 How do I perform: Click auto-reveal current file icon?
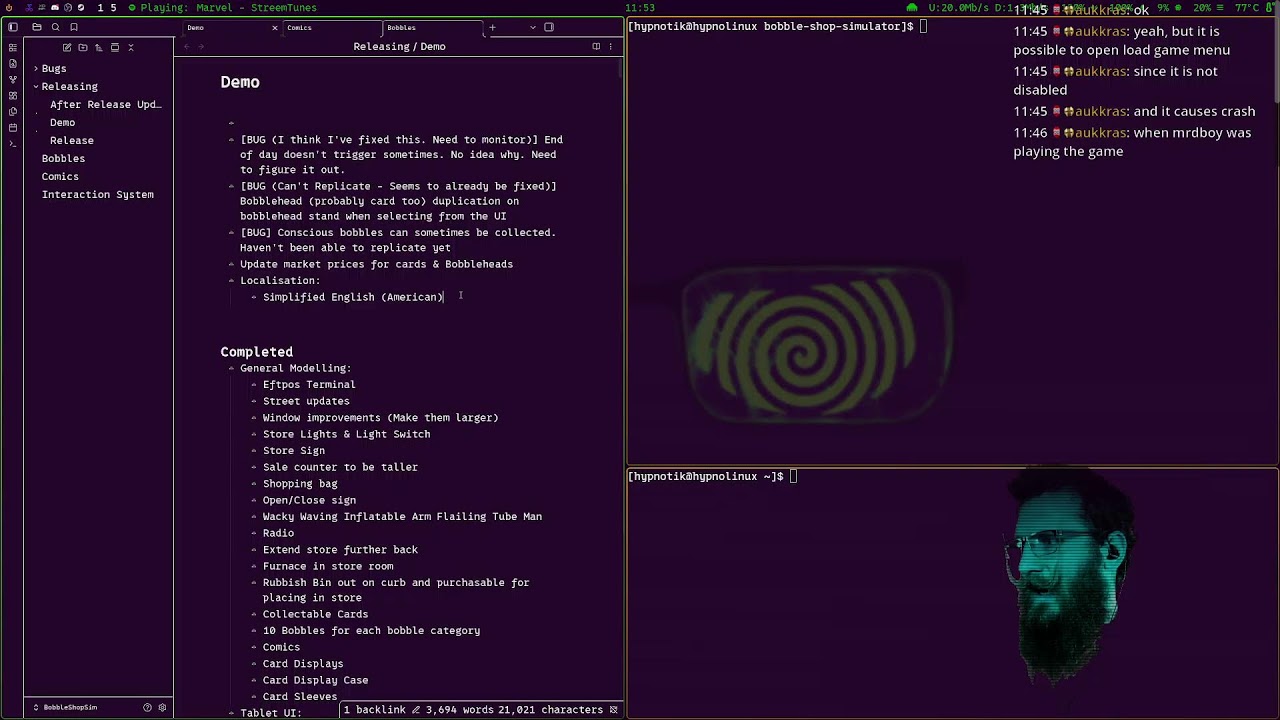[114, 47]
